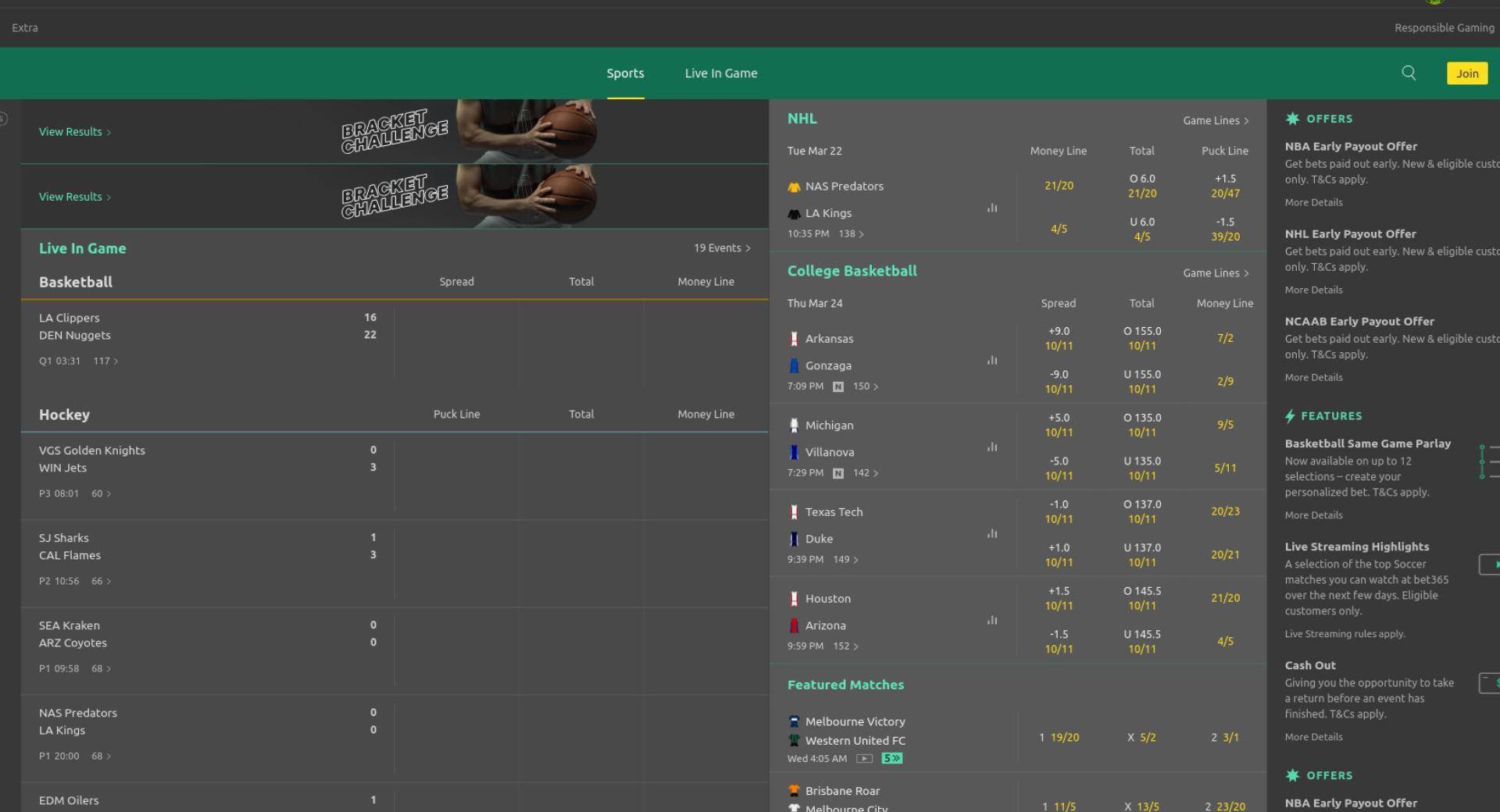Click the Melbourne Victory kit icon

click(794, 721)
